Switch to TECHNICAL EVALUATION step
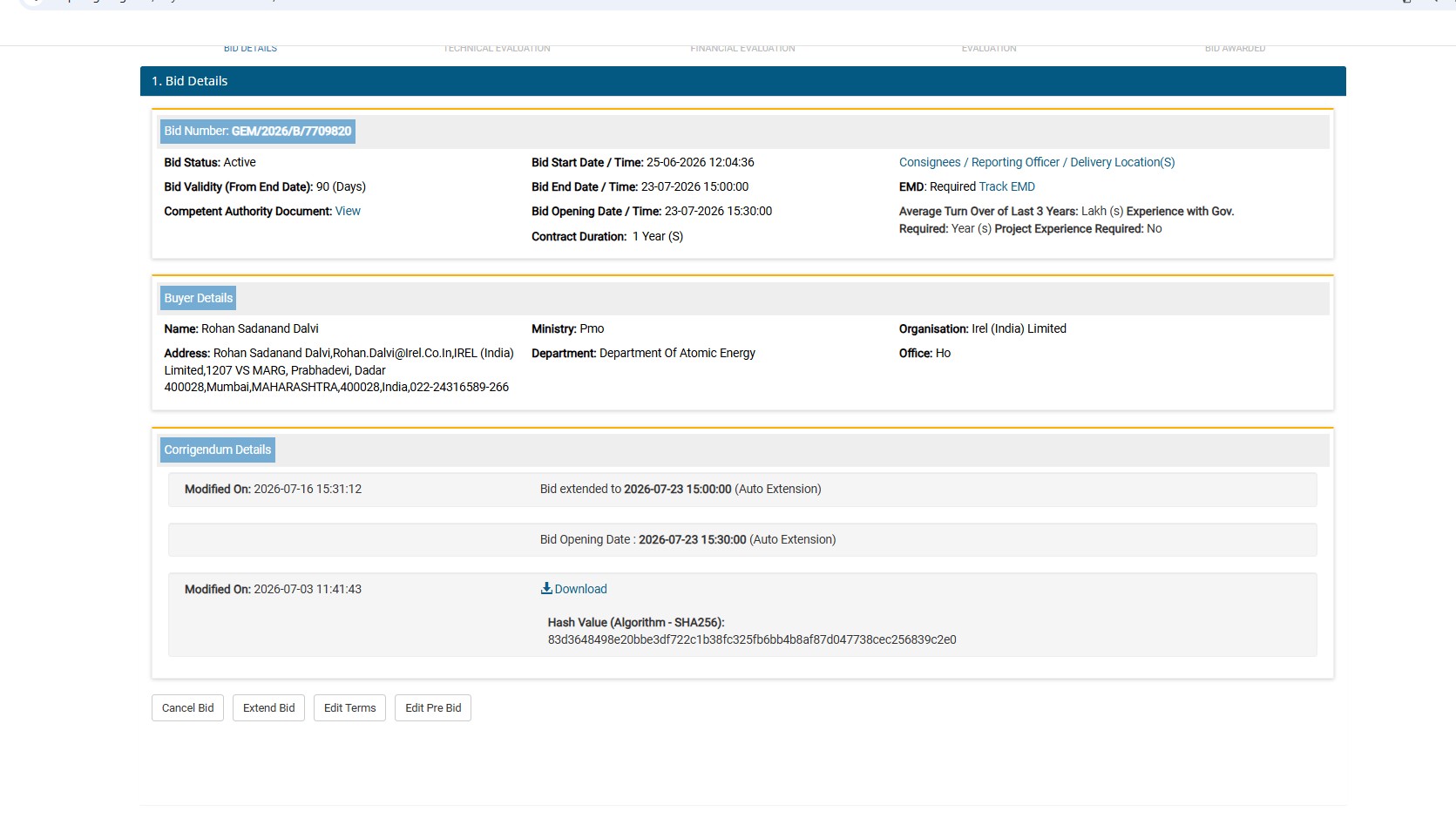Screen dimensions: 1456x825 click(497, 48)
